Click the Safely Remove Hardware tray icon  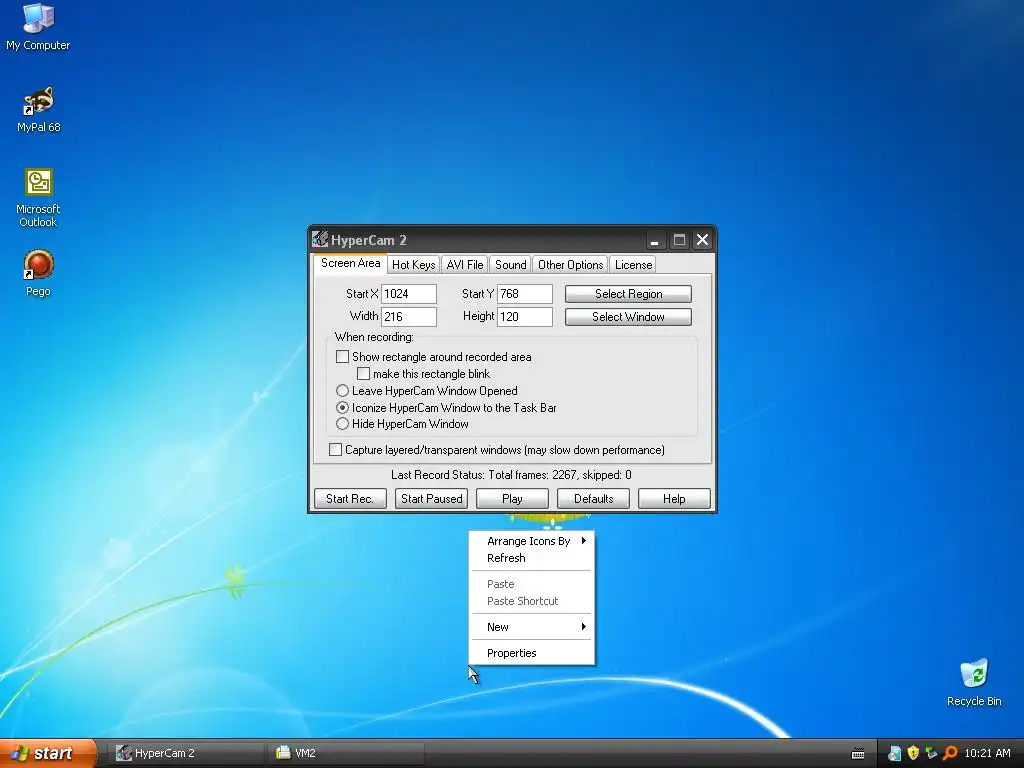coord(931,753)
